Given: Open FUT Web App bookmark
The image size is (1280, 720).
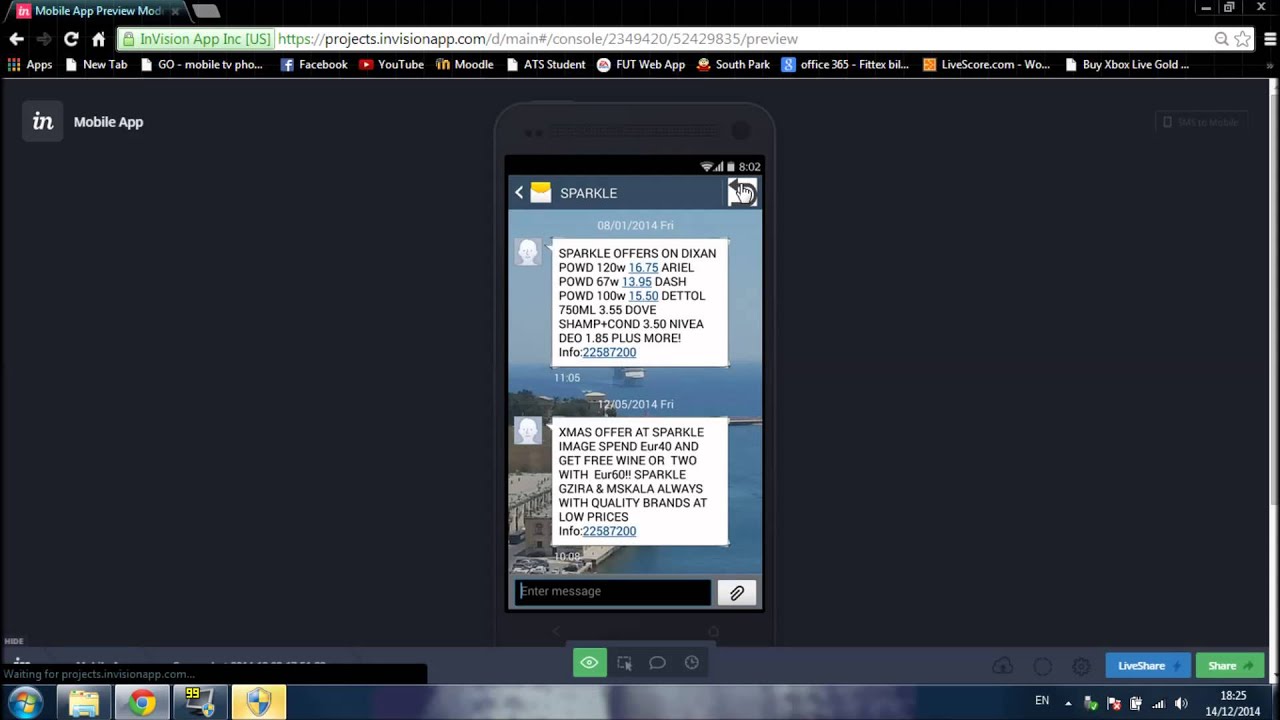Looking at the screenshot, I should click(641, 65).
